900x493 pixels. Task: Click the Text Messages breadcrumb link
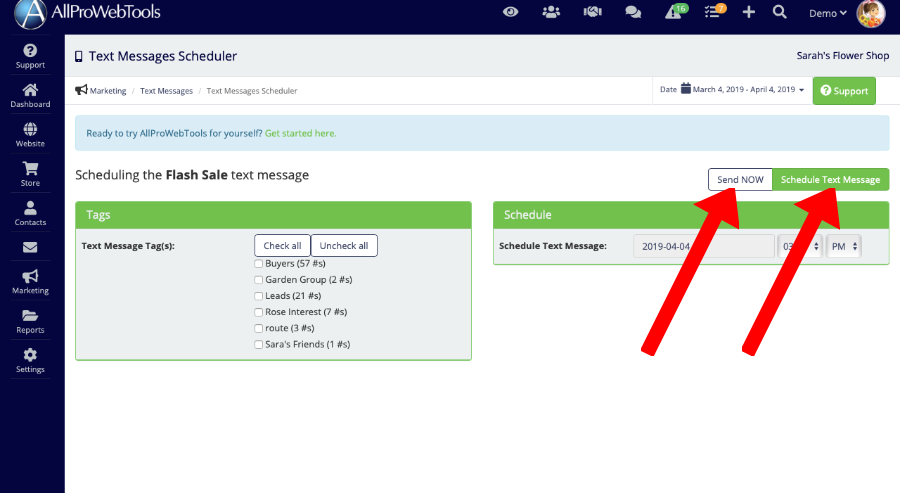(166, 91)
